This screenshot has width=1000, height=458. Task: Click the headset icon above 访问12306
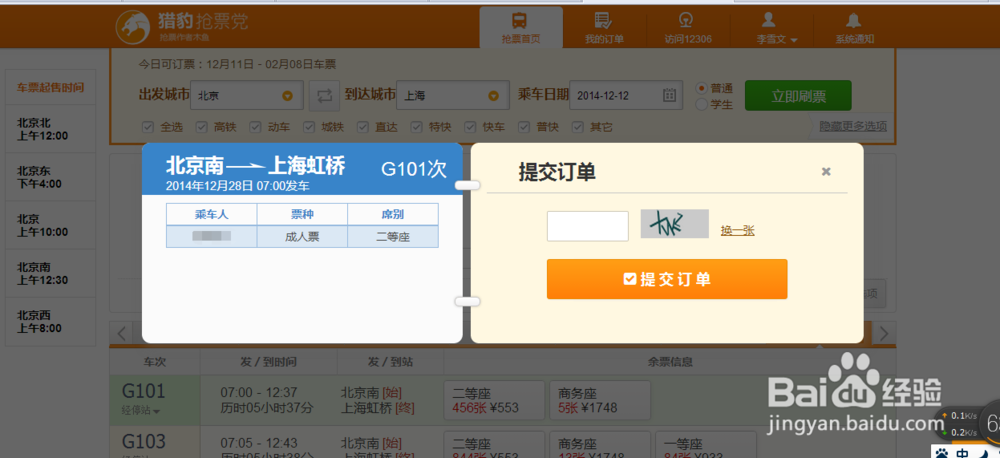click(x=686, y=20)
